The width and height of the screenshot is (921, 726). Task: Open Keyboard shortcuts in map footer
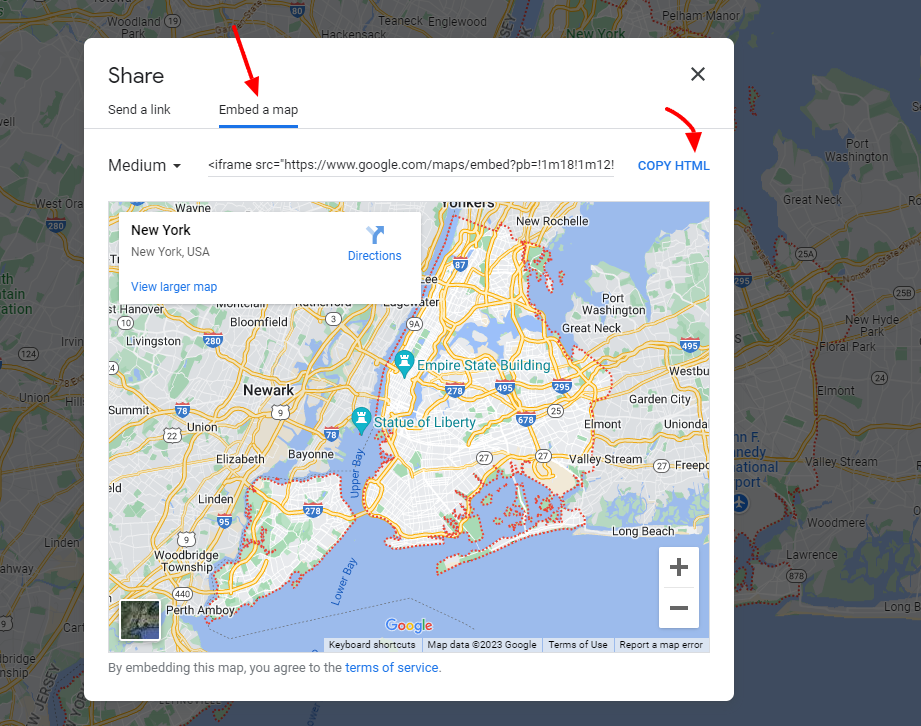pos(372,645)
